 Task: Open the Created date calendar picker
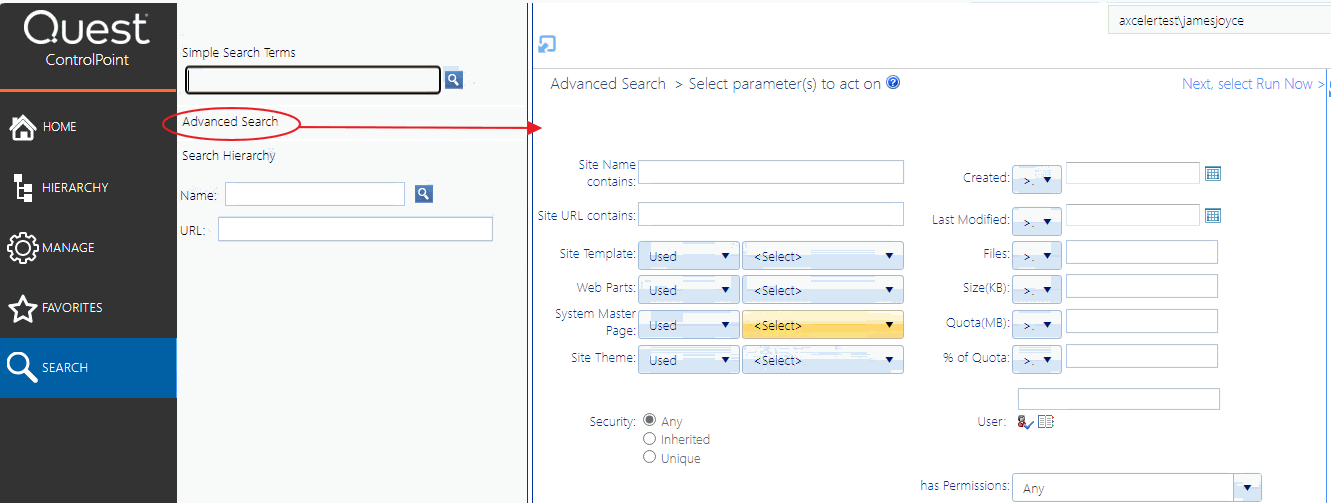(x=1213, y=174)
